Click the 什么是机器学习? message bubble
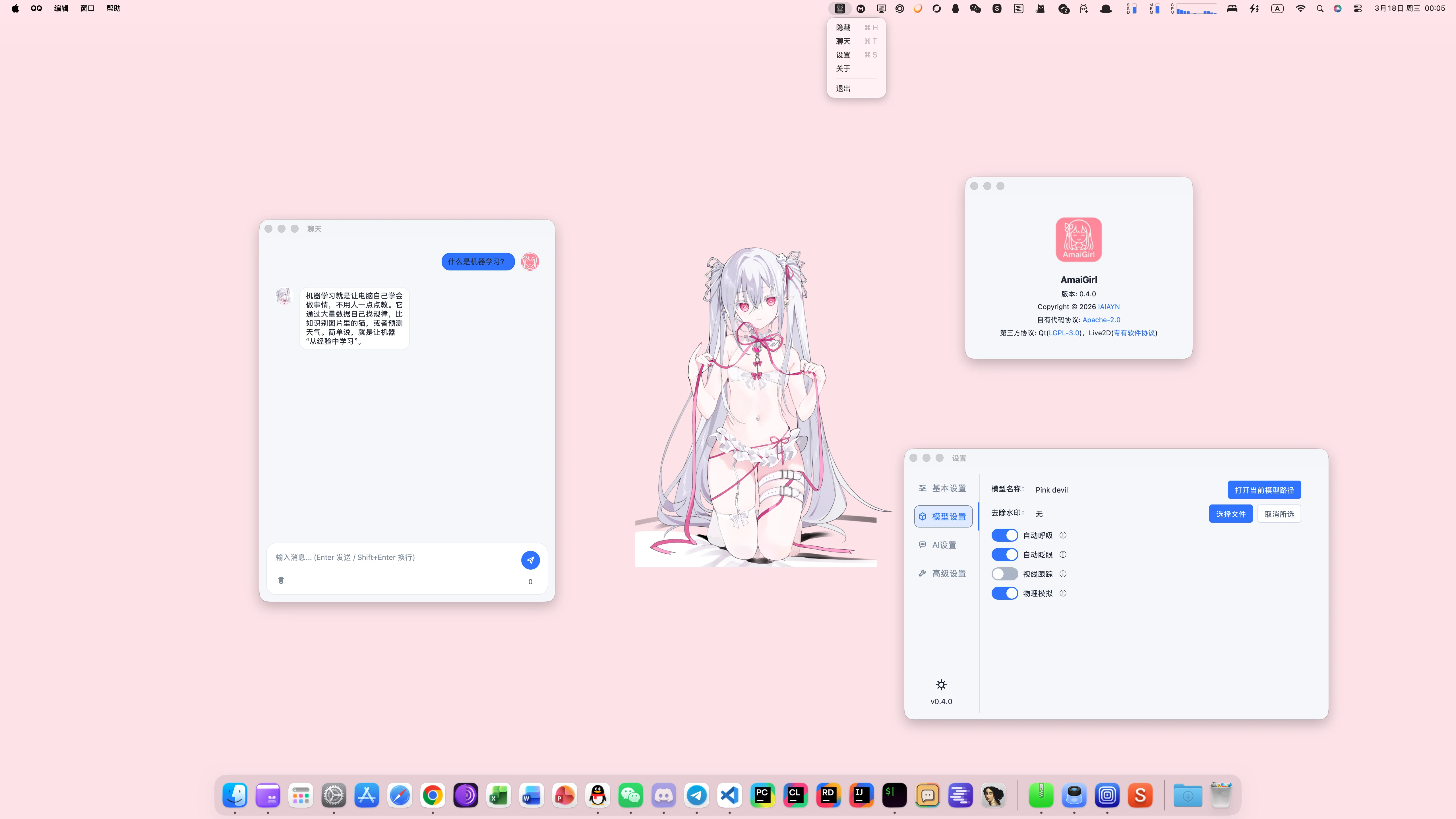Screen dimensions: 1456x819 point(478,262)
